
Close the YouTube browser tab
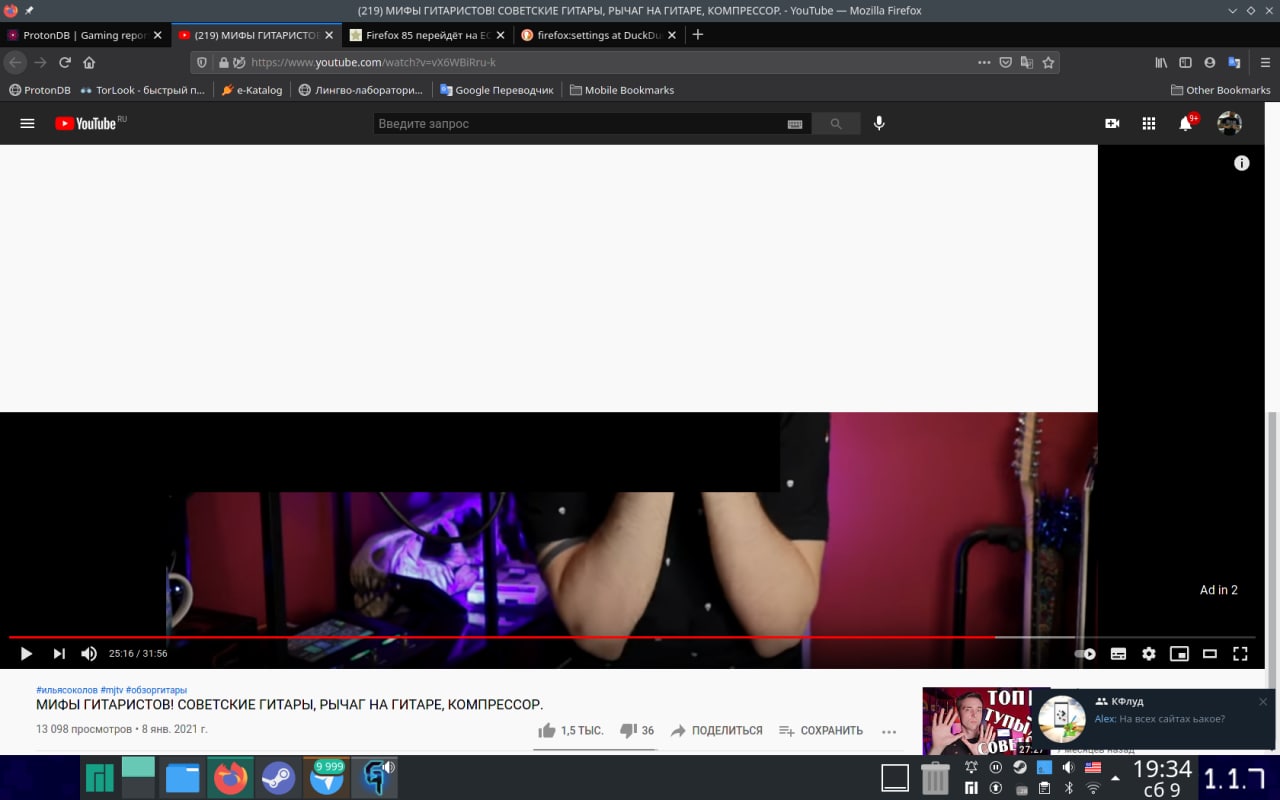329,35
